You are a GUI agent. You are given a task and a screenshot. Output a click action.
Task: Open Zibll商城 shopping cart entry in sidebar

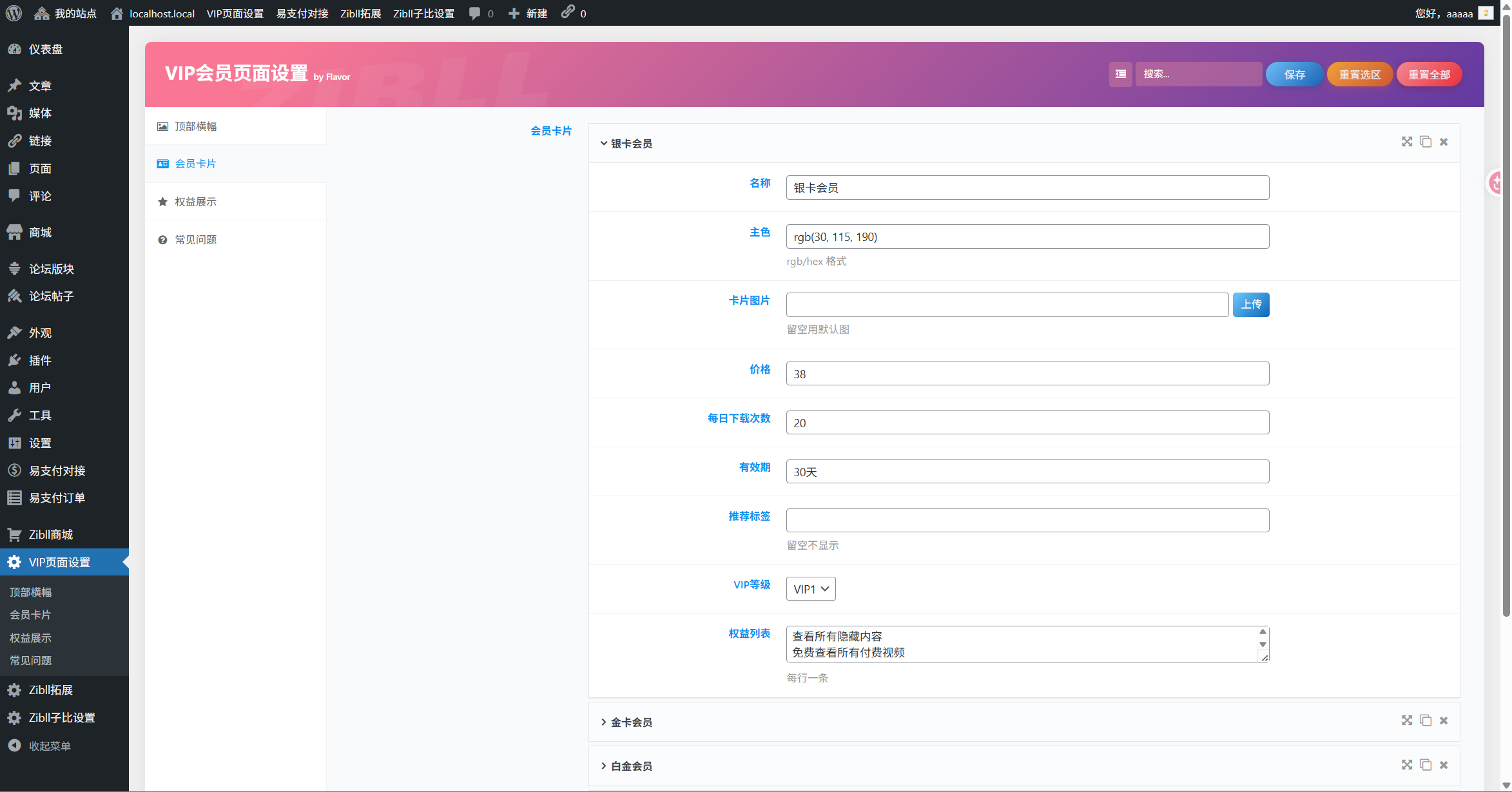[50, 535]
